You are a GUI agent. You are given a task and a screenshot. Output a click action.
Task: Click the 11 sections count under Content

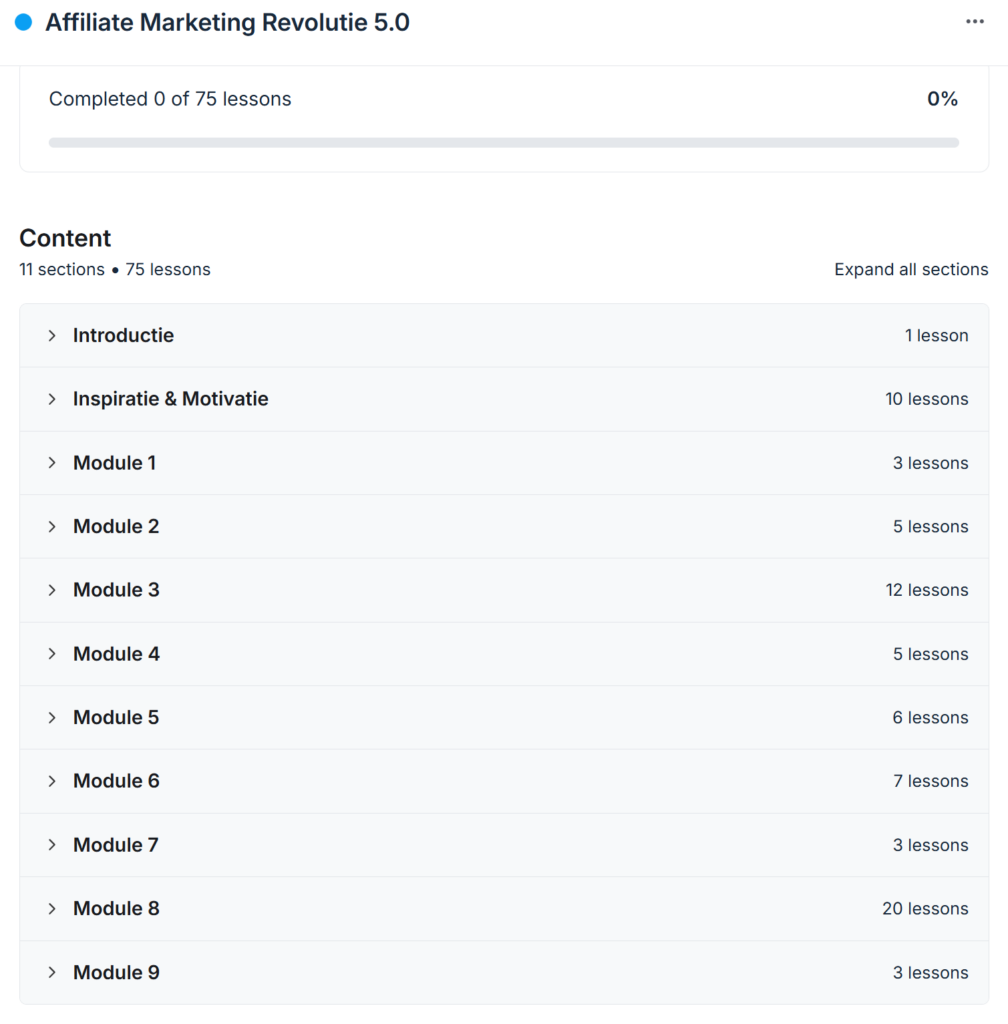pos(61,269)
